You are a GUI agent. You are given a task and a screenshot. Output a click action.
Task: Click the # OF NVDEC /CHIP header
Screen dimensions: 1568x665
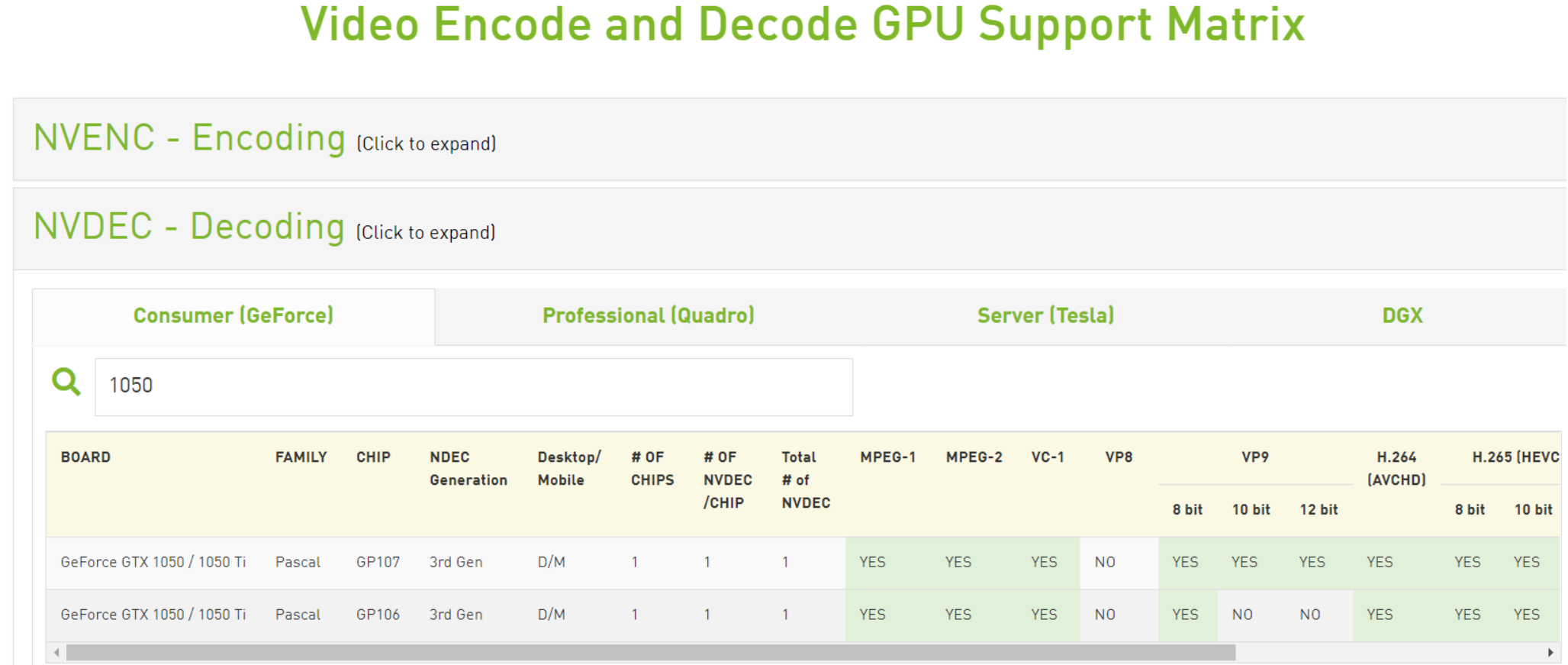coord(727,480)
